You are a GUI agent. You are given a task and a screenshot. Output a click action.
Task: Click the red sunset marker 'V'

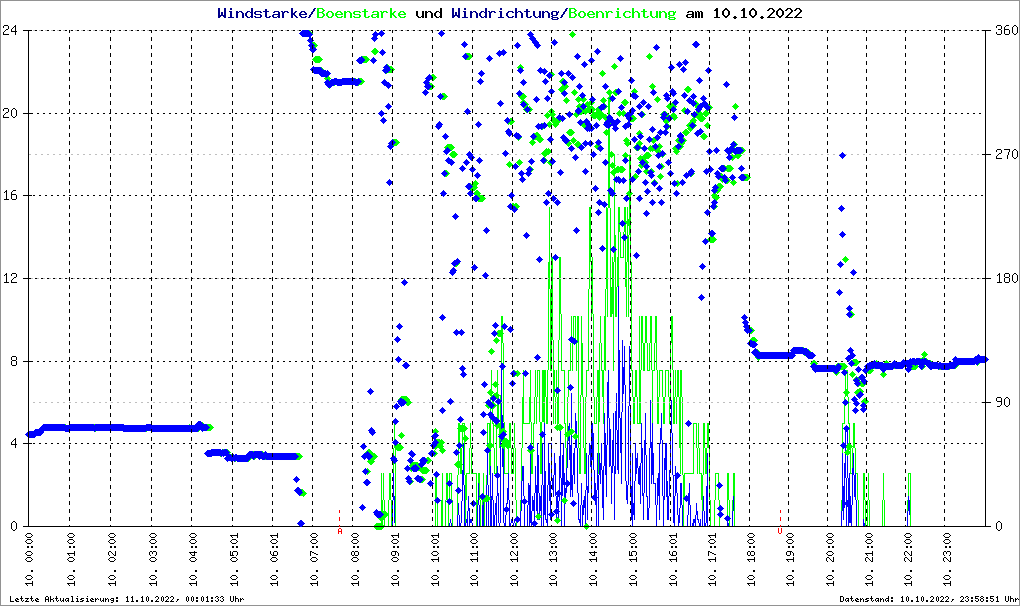(780, 531)
